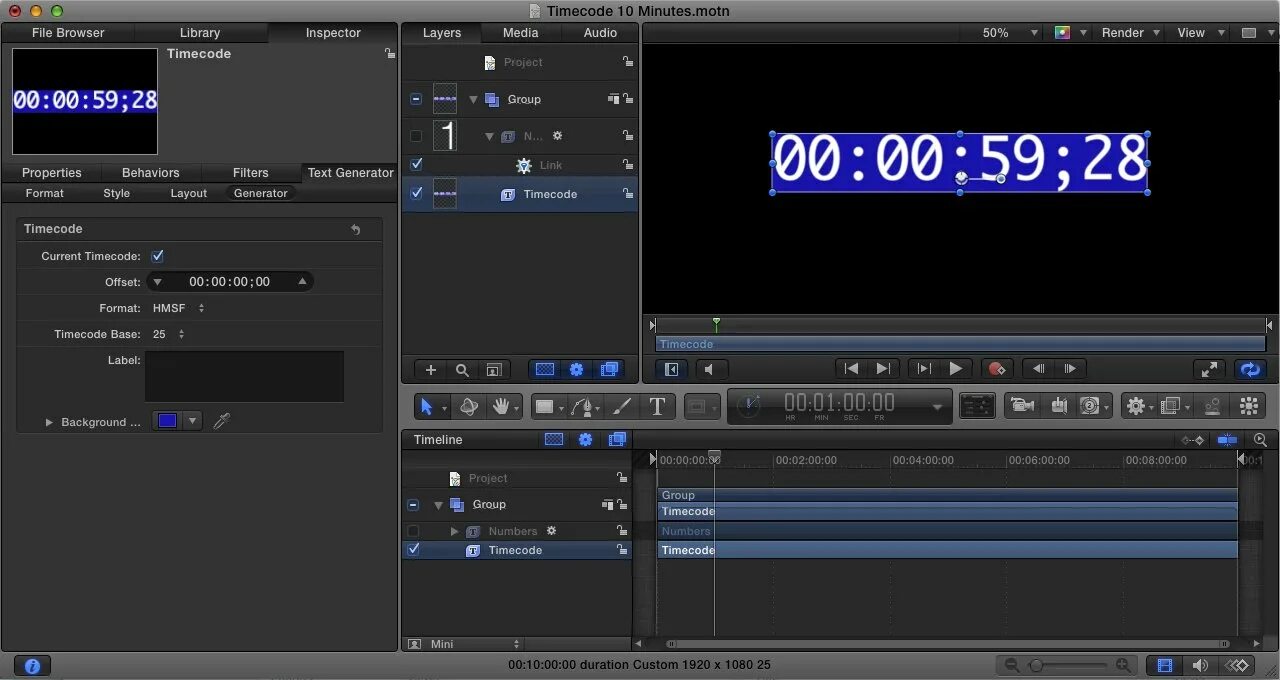Open the Filters inspector tab

coord(250,173)
